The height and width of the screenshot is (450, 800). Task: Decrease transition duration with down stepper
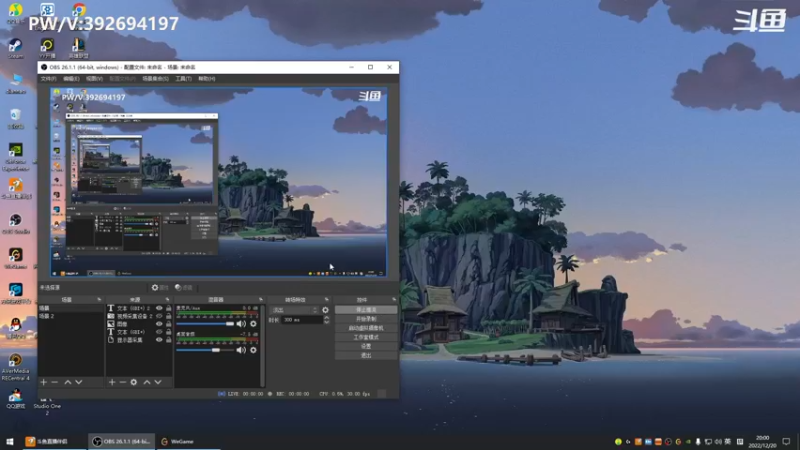(x=327, y=322)
